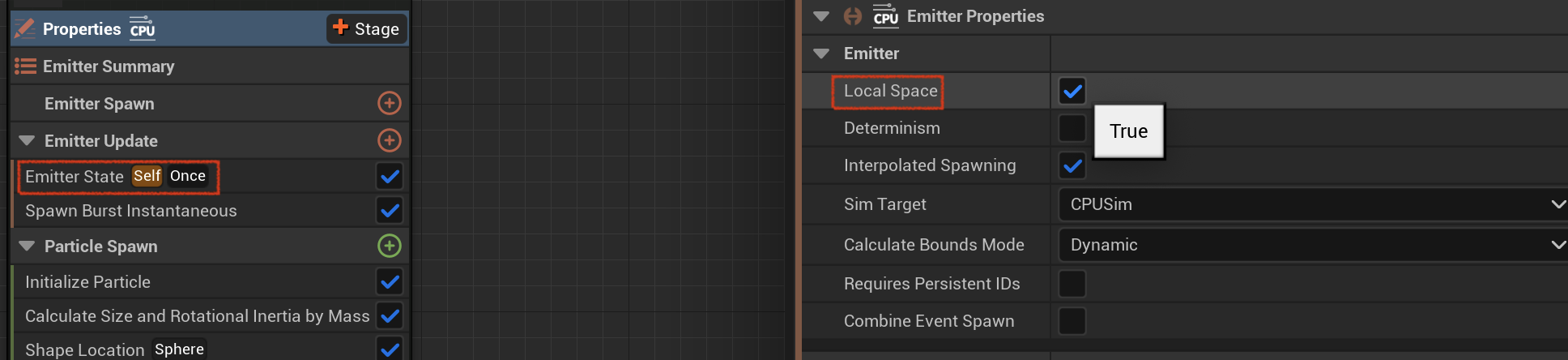Select the Initialize Particle module

coord(87,282)
